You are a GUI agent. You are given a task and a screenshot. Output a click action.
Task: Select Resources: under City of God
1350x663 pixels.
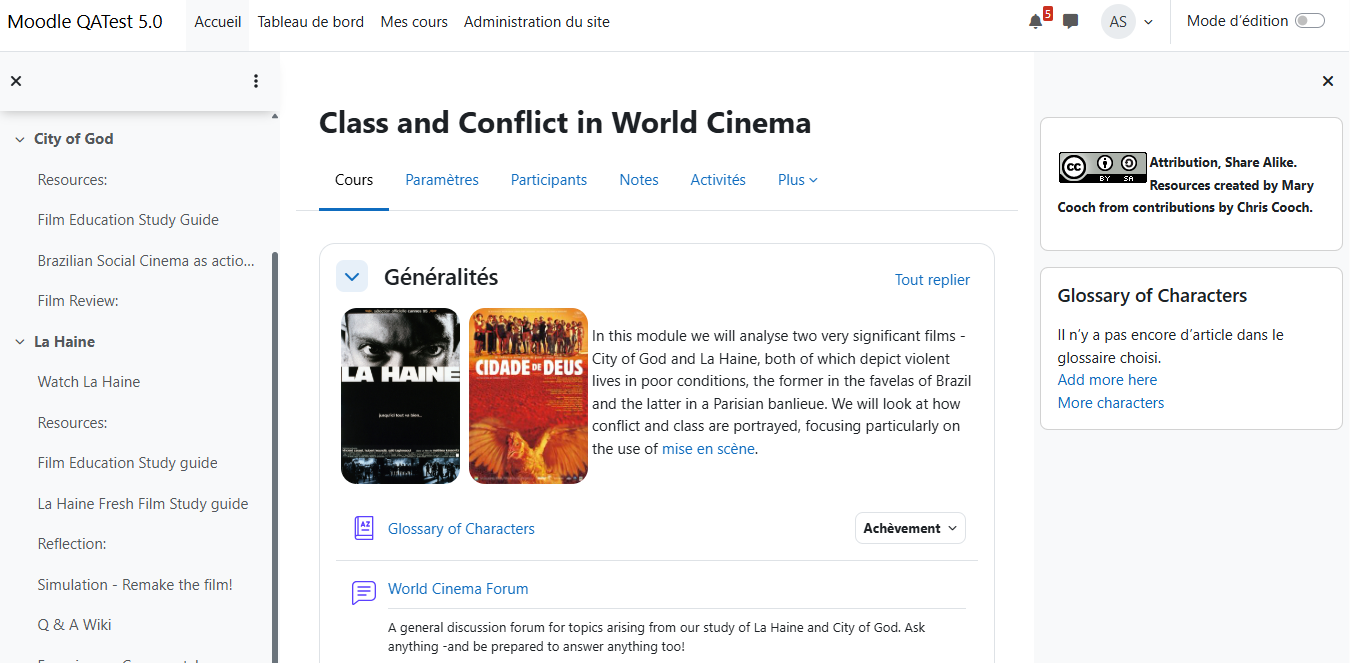(x=73, y=180)
